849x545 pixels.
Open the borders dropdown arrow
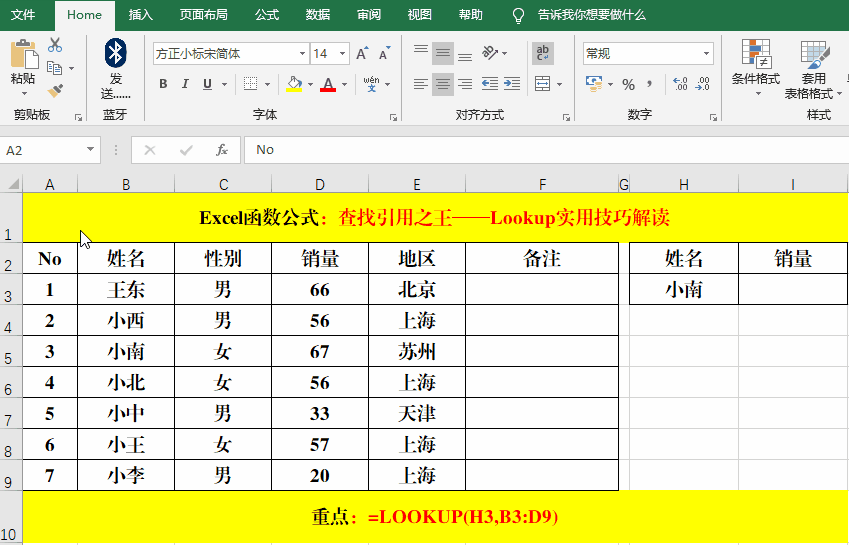[x=267, y=84]
